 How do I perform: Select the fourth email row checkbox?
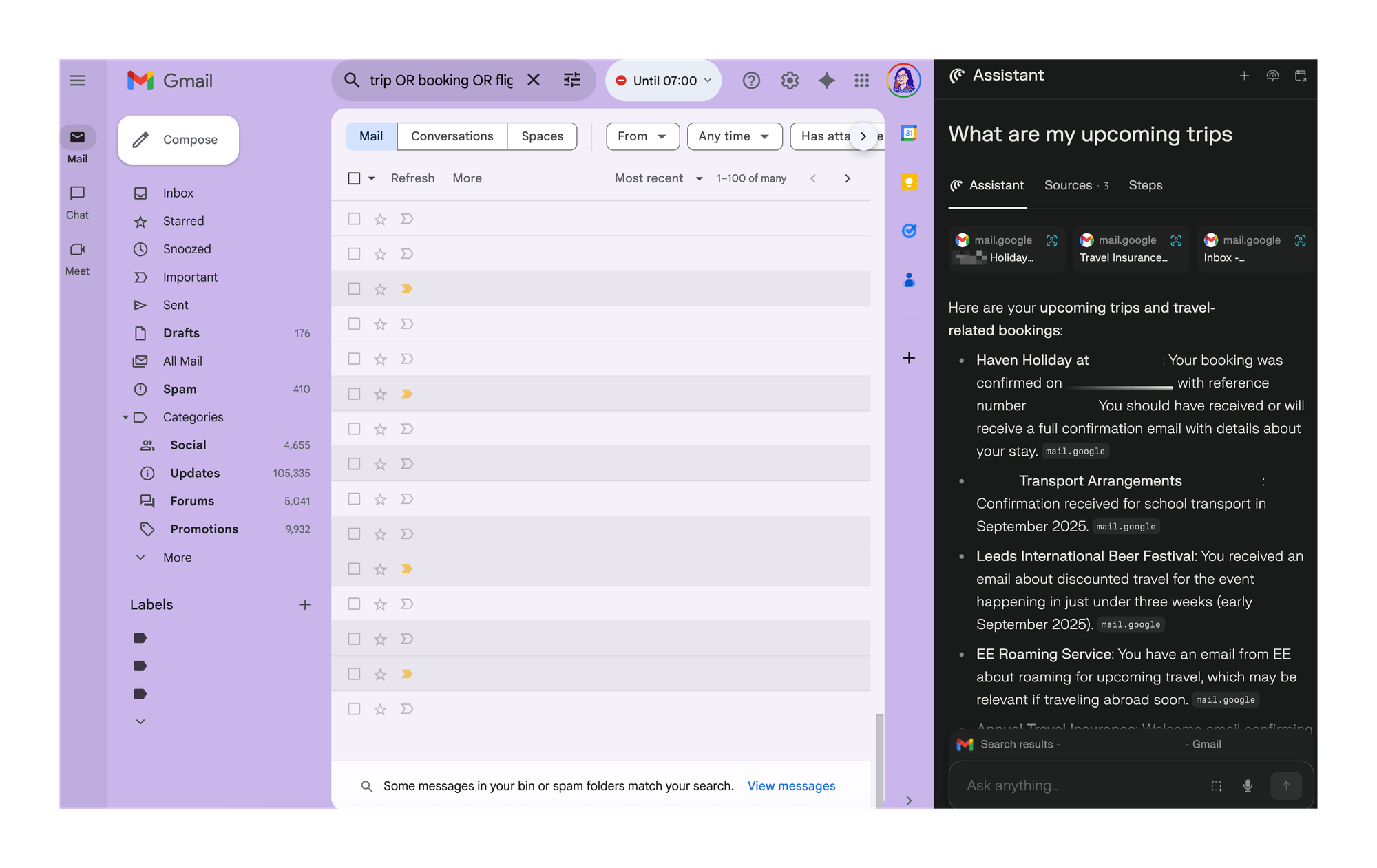(354, 324)
